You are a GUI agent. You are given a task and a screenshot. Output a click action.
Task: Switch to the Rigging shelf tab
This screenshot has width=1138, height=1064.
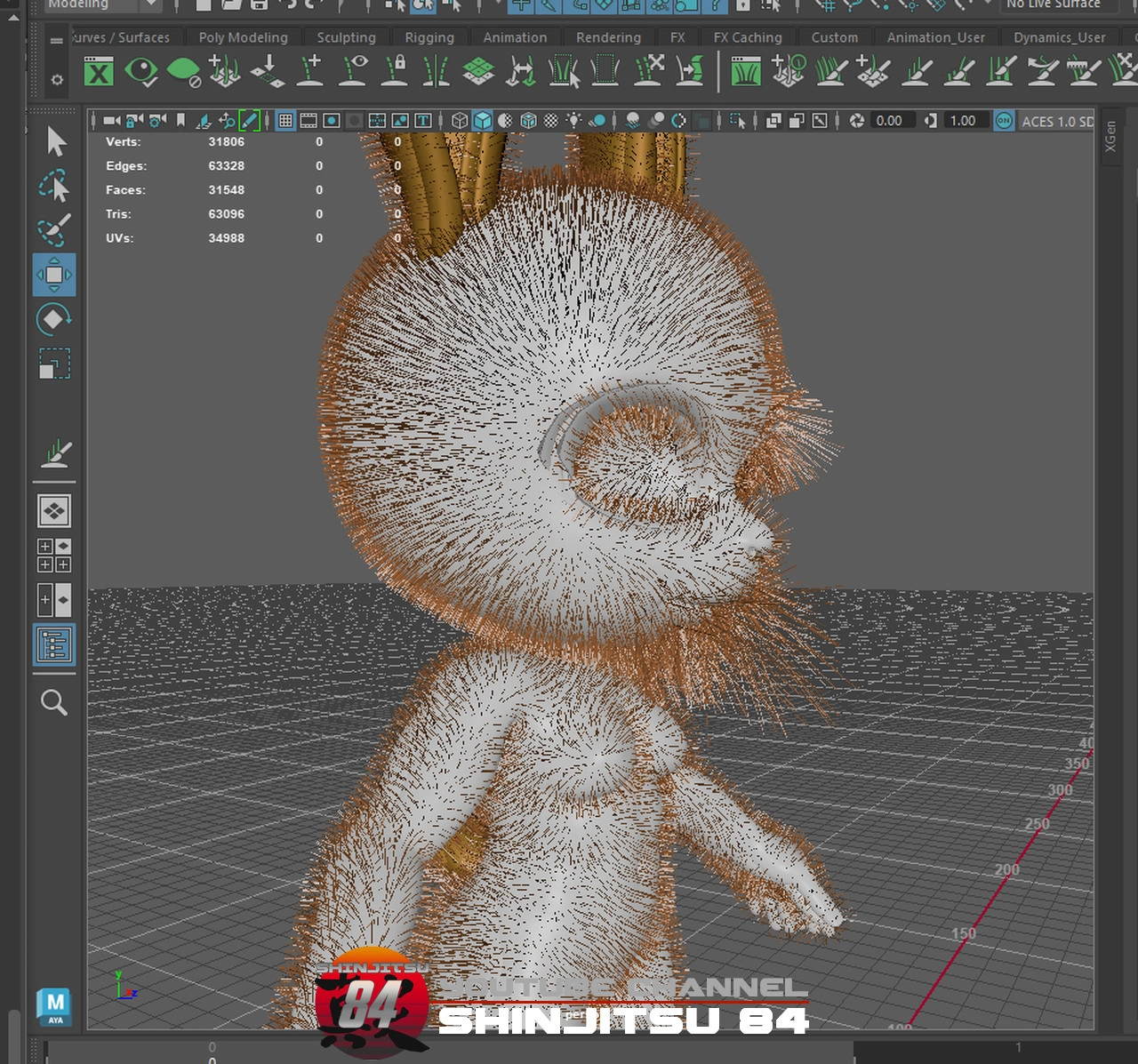click(429, 37)
